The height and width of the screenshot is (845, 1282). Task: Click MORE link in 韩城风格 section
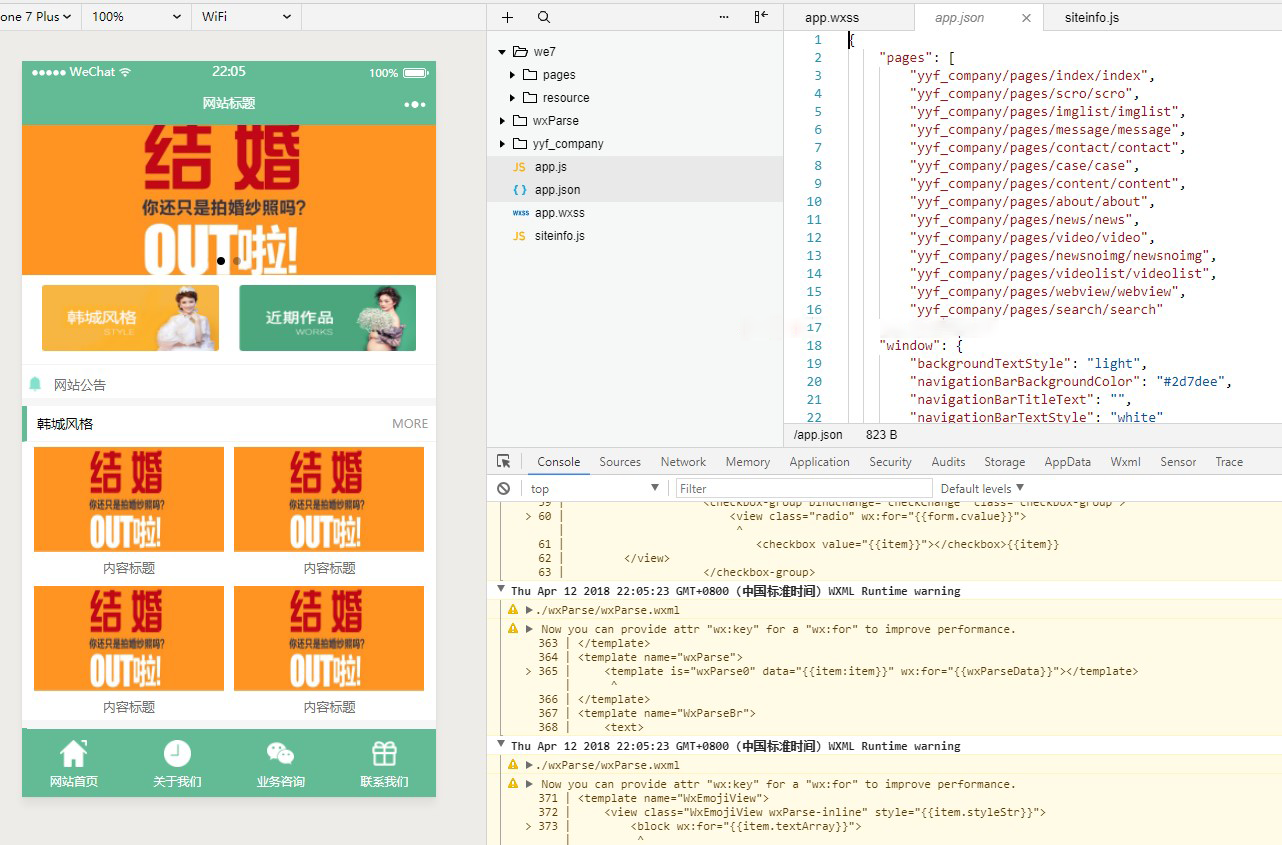pyautogui.click(x=410, y=424)
